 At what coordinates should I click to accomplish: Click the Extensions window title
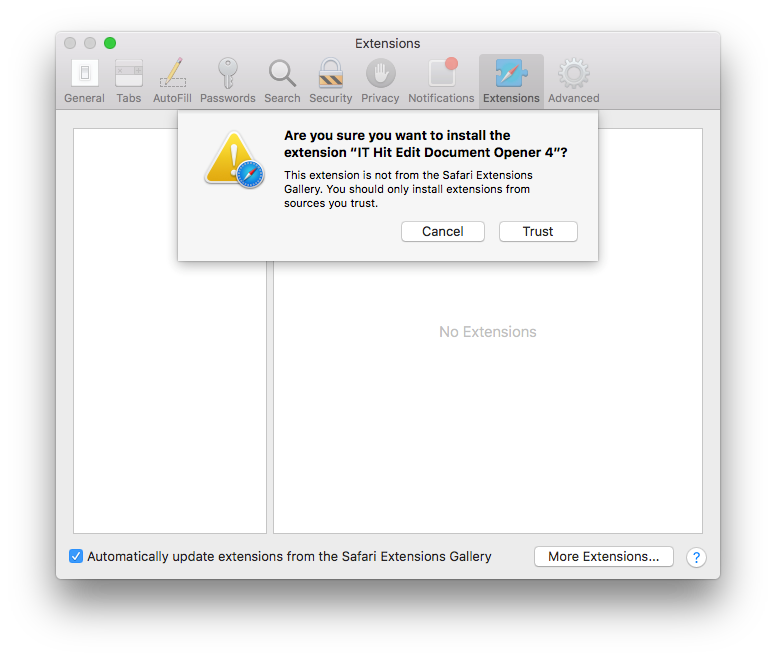pyautogui.click(x=388, y=44)
